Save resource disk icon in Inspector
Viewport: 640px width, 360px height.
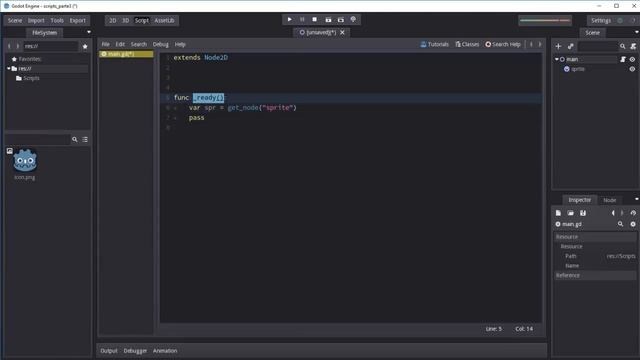583,213
